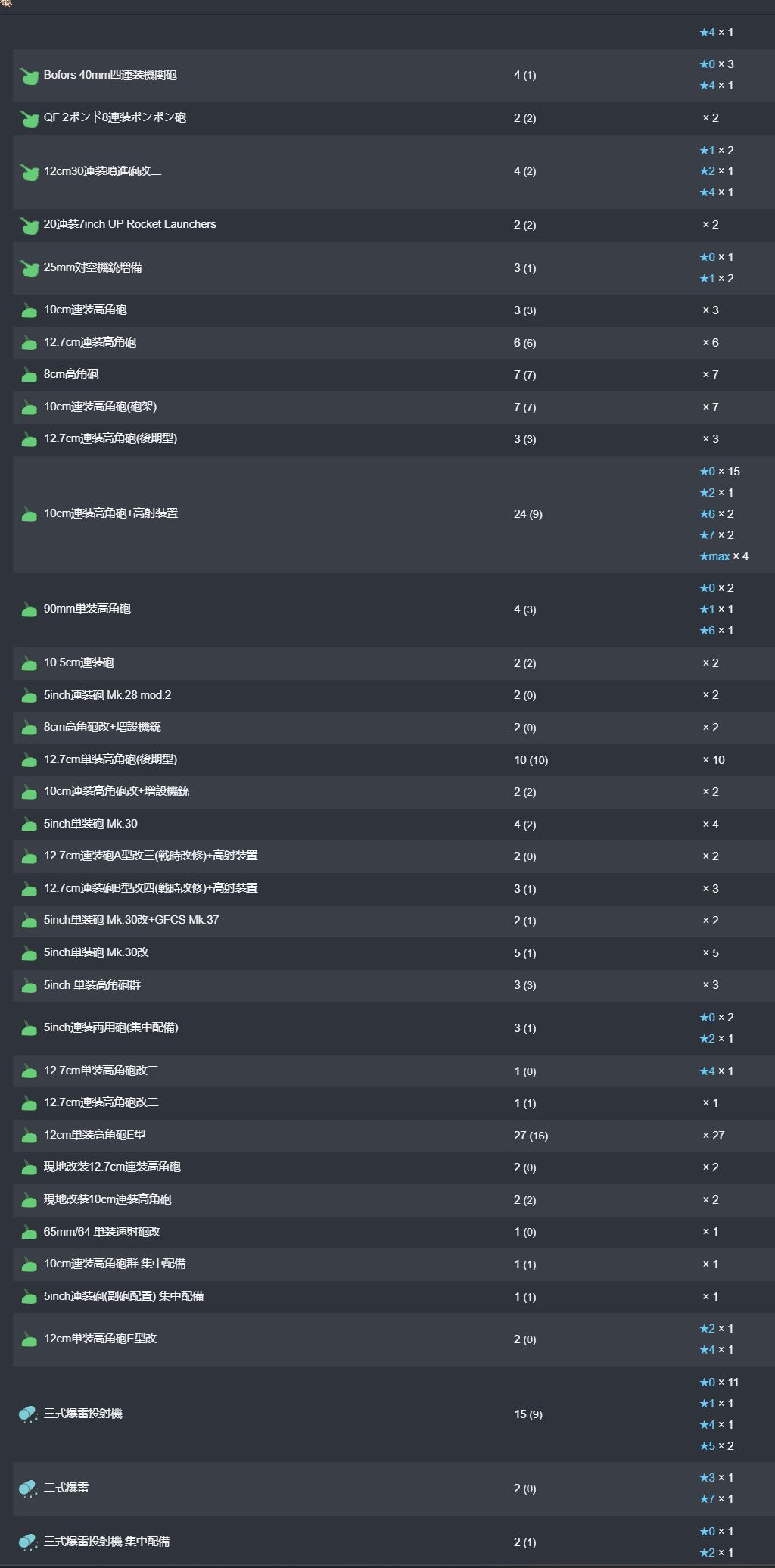Screen dimensions: 775x1568
Task: Select the 12.7cm単装高角砲改二 name
Action: (x=101, y=1071)
